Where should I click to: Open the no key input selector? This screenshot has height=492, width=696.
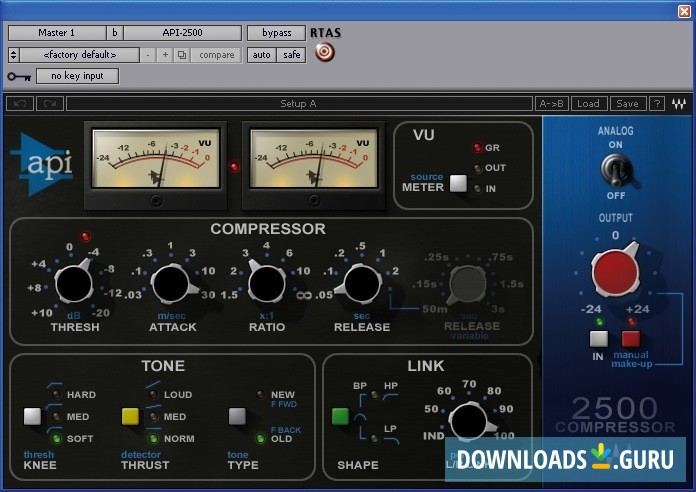[x=77, y=76]
